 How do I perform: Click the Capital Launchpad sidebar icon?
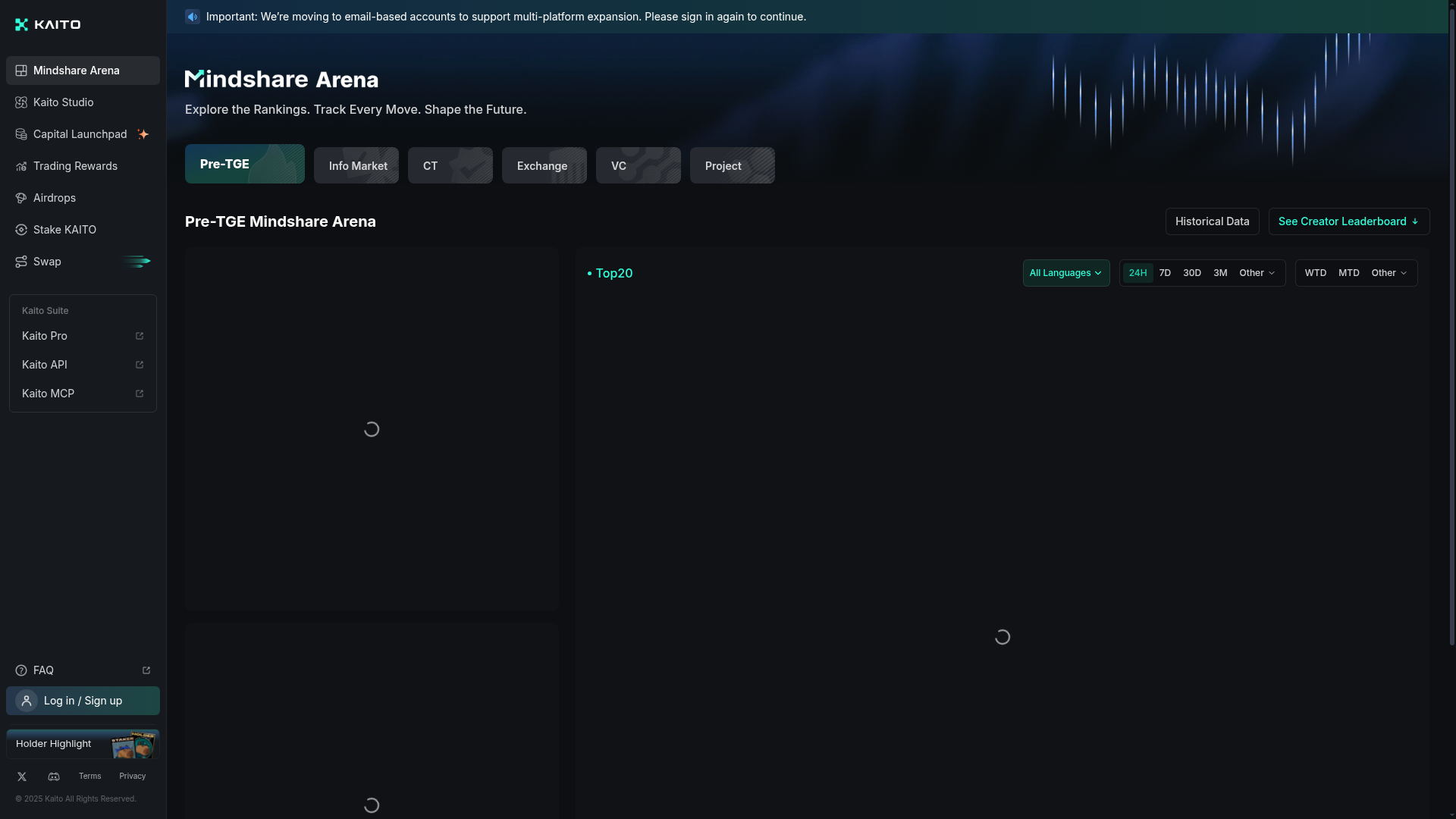pos(21,134)
